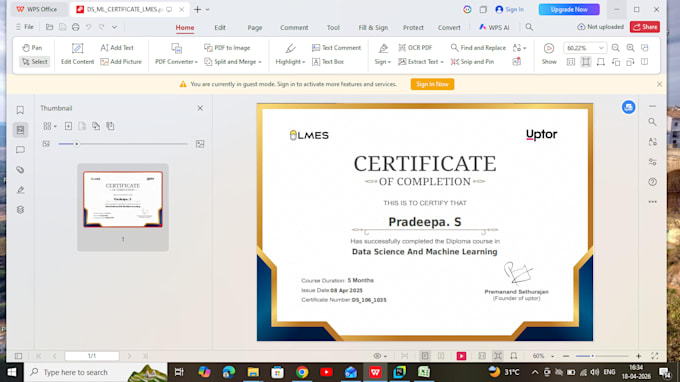Click red play slideshow button in status bar

tap(461, 356)
